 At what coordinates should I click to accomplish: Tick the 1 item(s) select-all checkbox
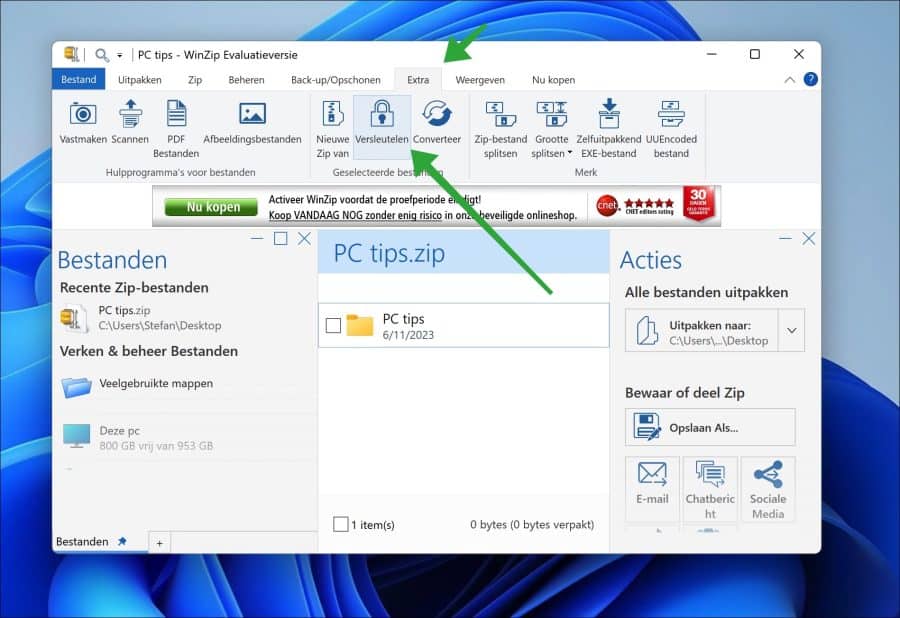pos(340,524)
